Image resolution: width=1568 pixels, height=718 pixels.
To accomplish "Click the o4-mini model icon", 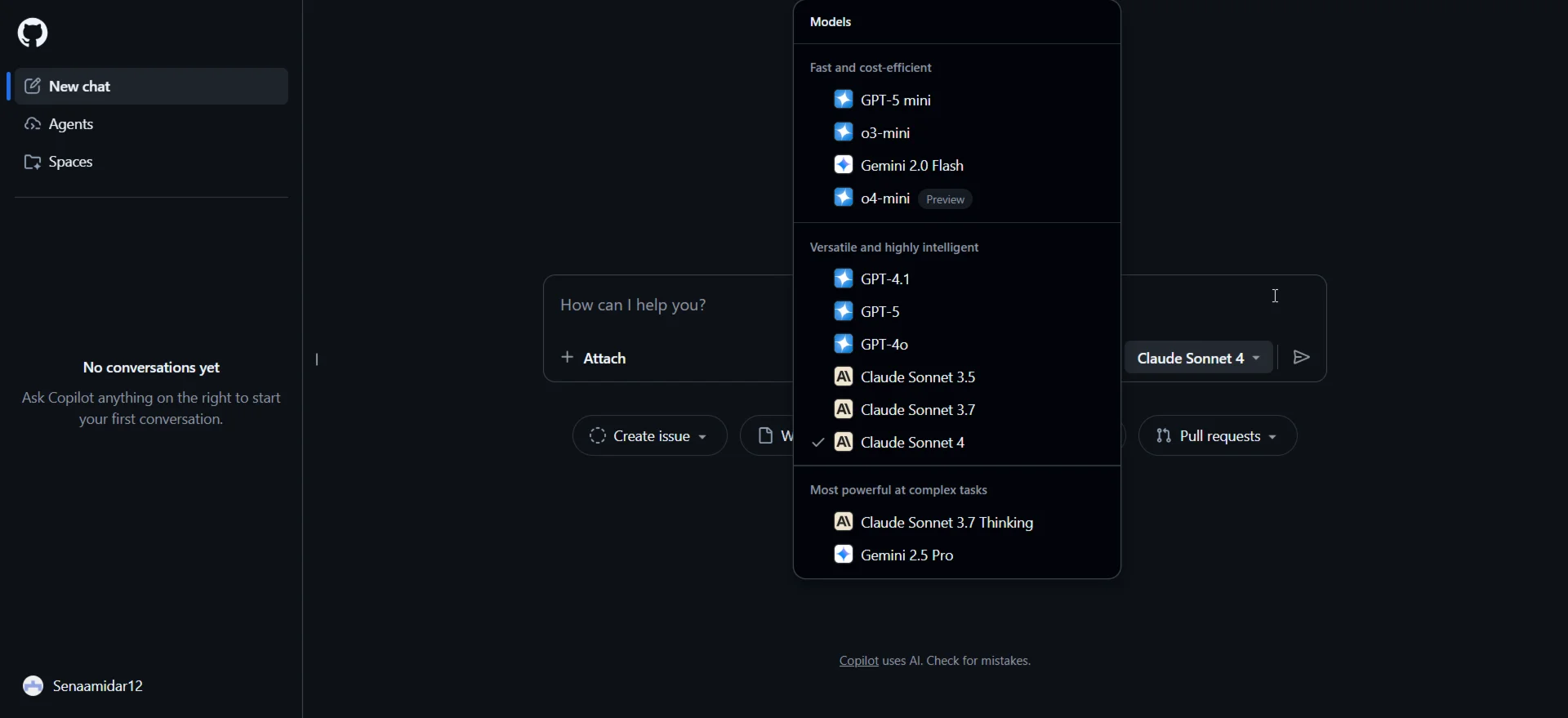I will click(x=844, y=198).
